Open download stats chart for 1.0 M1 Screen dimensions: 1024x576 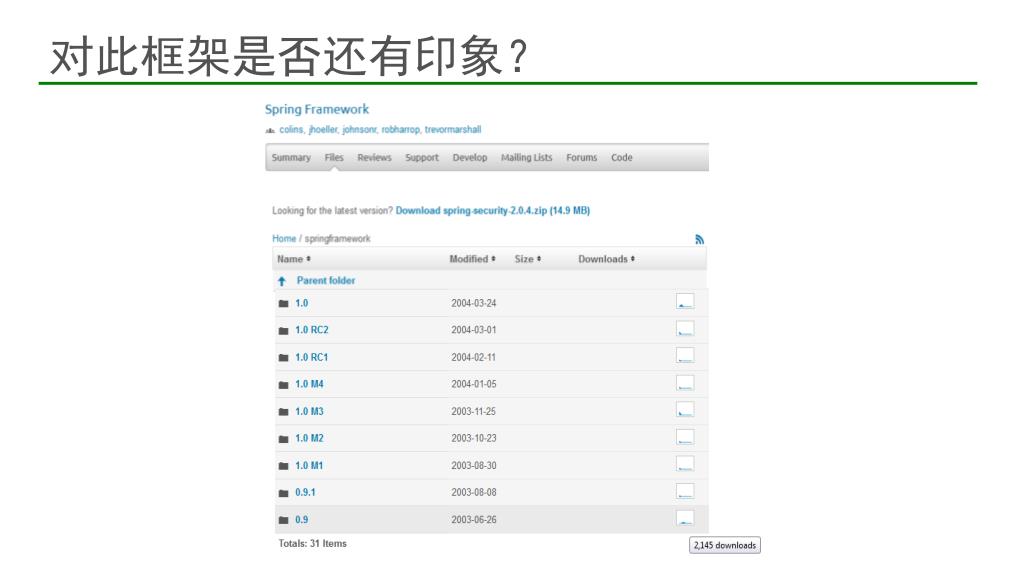click(x=685, y=464)
